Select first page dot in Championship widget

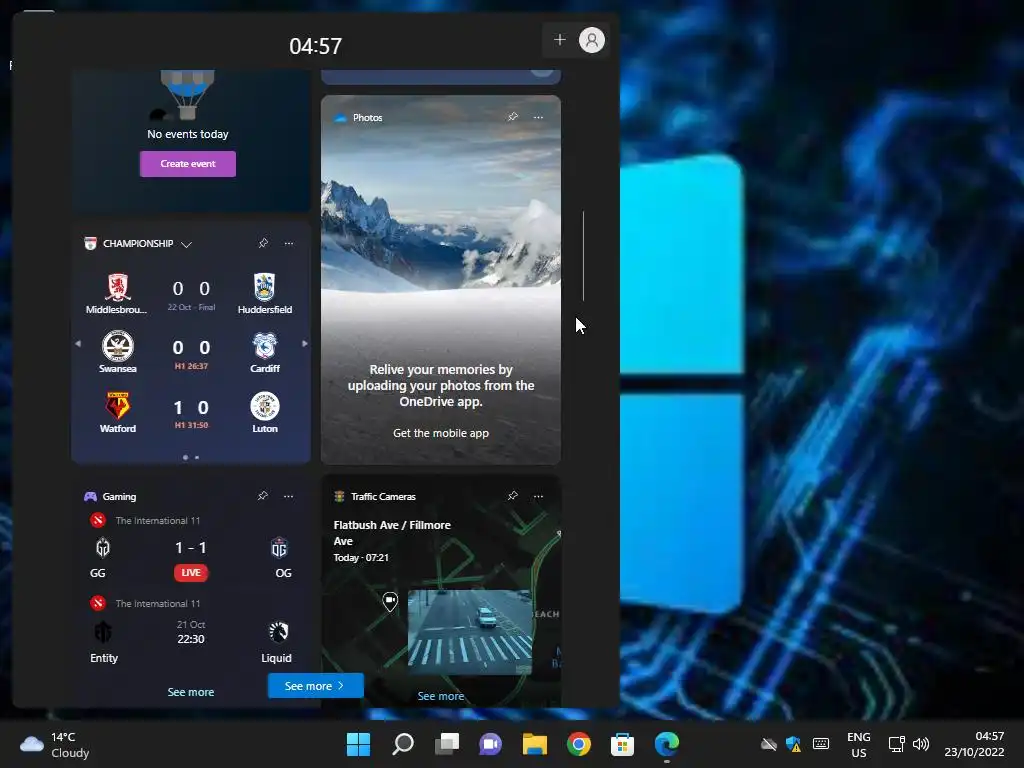click(x=185, y=457)
